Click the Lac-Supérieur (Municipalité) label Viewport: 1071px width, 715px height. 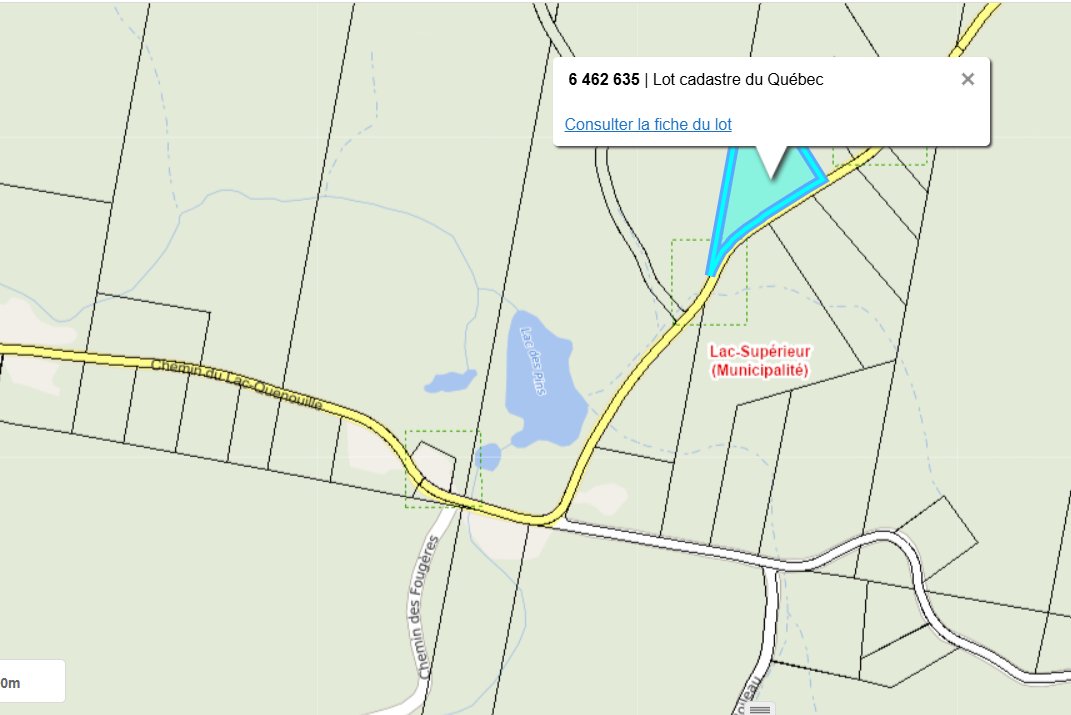[760, 361]
